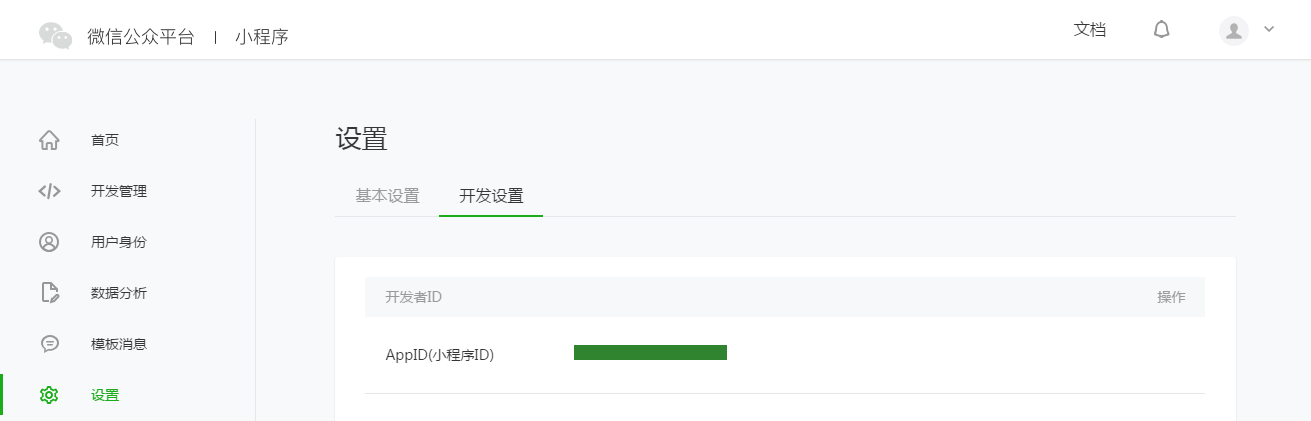The width and height of the screenshot is (1311, 421).
Task: Open the notification bell icon
Action: pyautogui.click(x=1161, y=30)
